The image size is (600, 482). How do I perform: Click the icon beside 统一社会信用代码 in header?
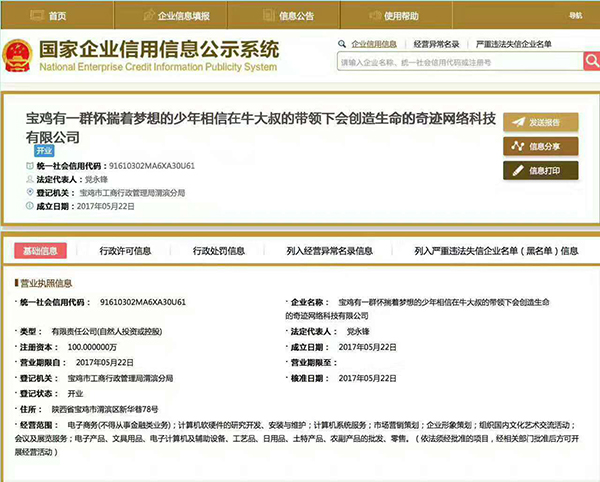(29, 166)
